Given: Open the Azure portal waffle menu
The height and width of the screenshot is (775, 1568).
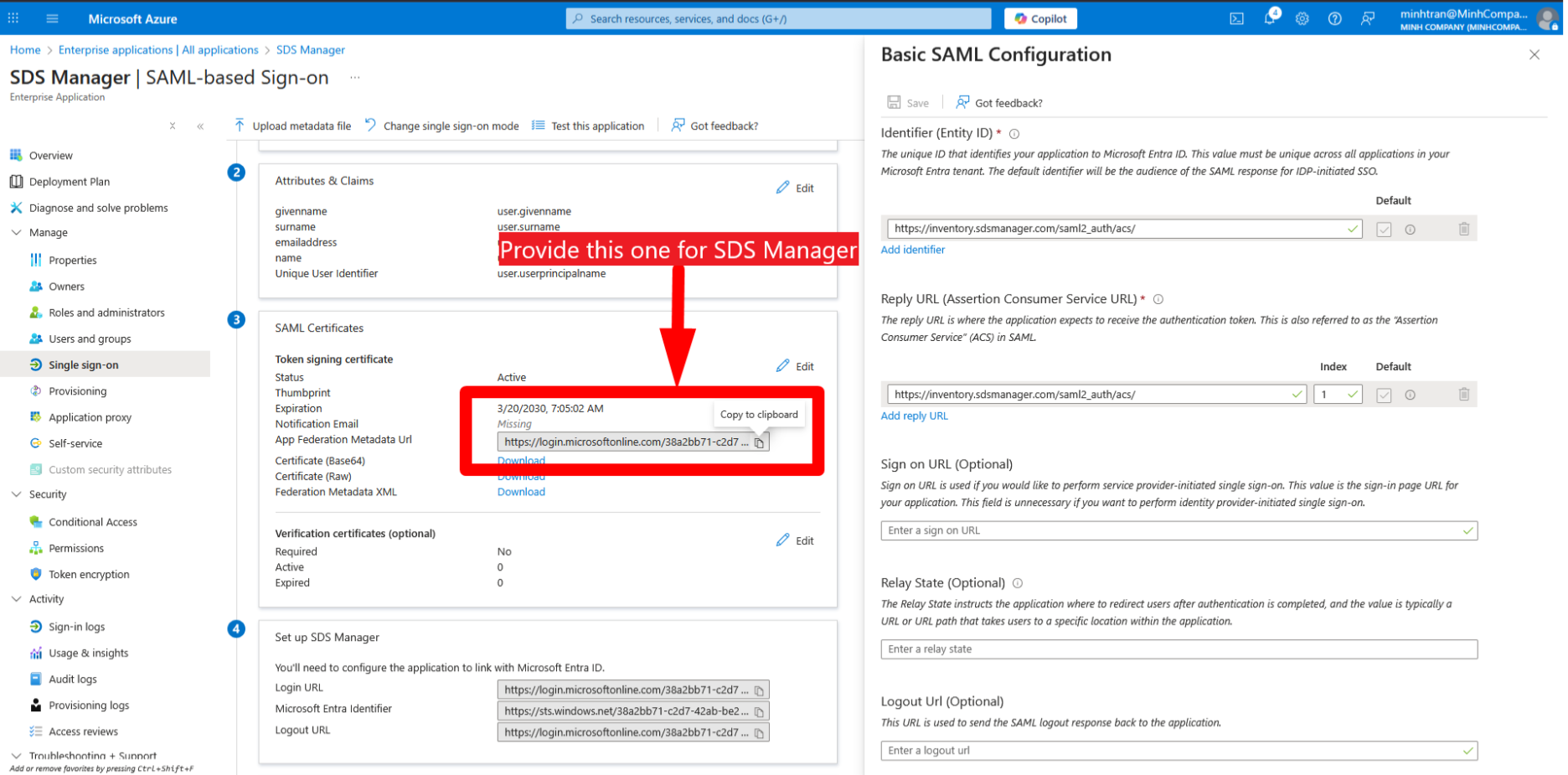Looking at the screenshot, I should point(13,18).
